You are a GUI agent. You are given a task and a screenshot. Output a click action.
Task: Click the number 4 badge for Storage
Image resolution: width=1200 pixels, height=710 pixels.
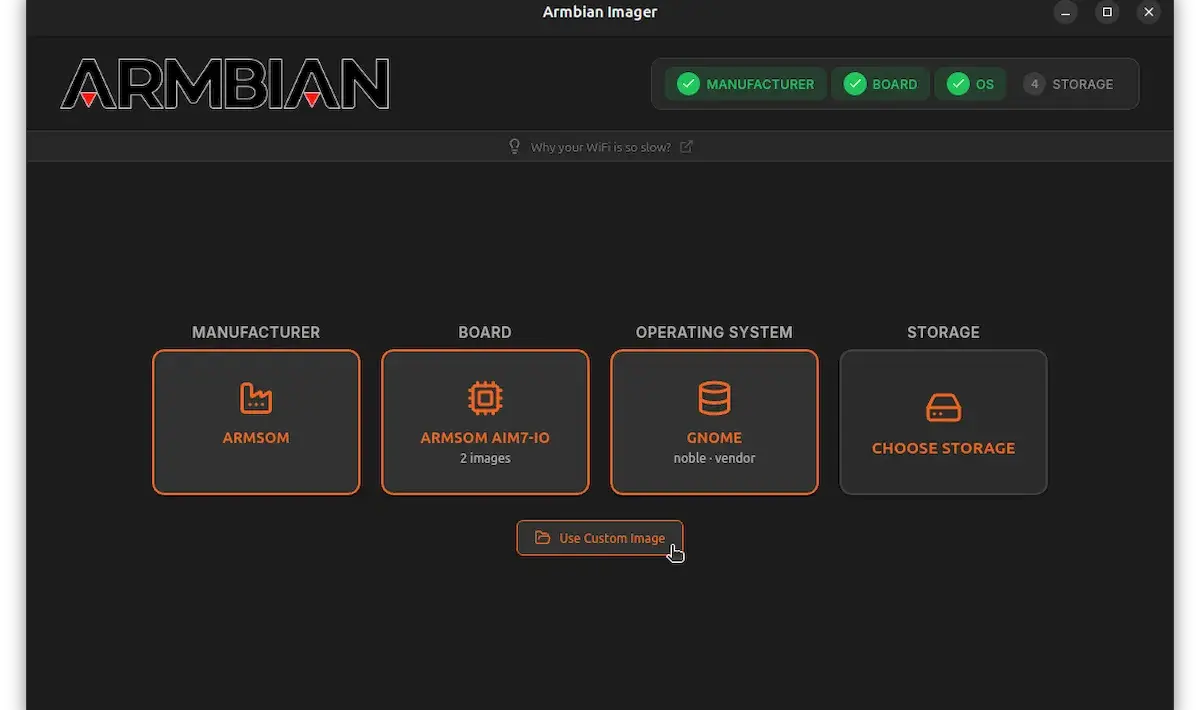coord(1034,84)
